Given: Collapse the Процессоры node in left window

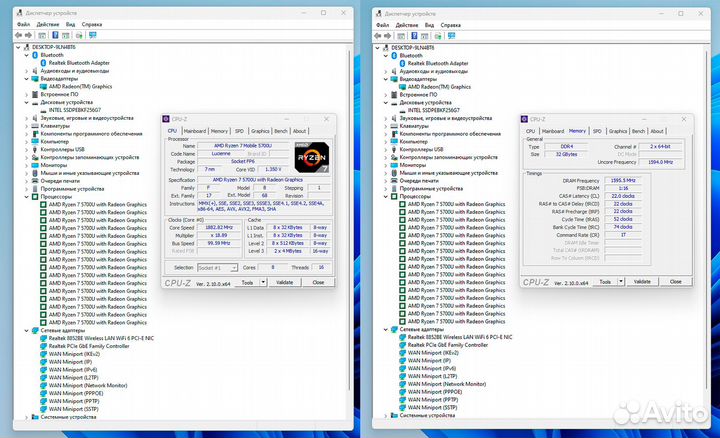Looking at the screenshot, I should pyautogui.click(x=25, y=196).
